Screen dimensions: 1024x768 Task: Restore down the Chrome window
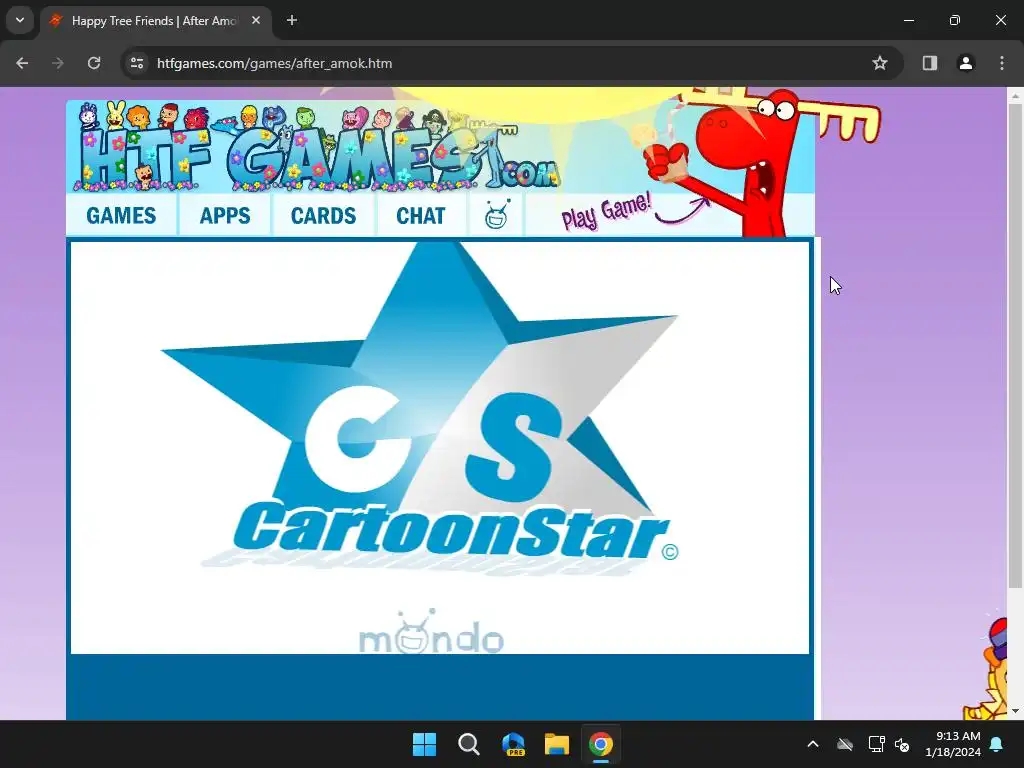click(955, 20)
